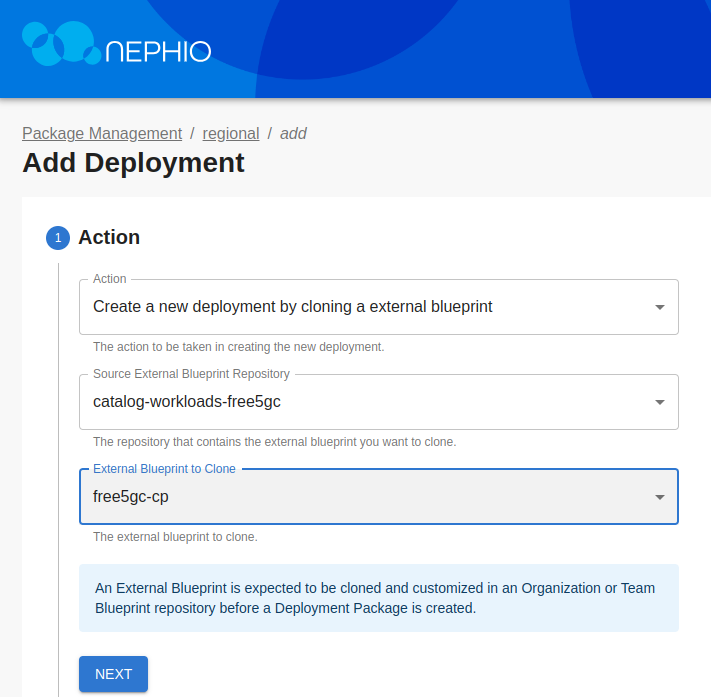Click the step 1 circle badge

click(x=58, y=238)
